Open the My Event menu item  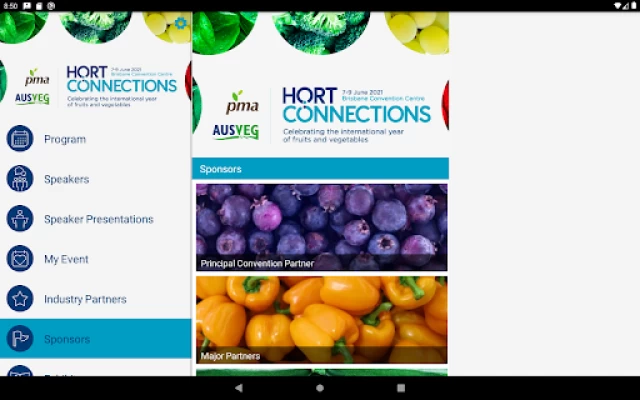(96, 259)
